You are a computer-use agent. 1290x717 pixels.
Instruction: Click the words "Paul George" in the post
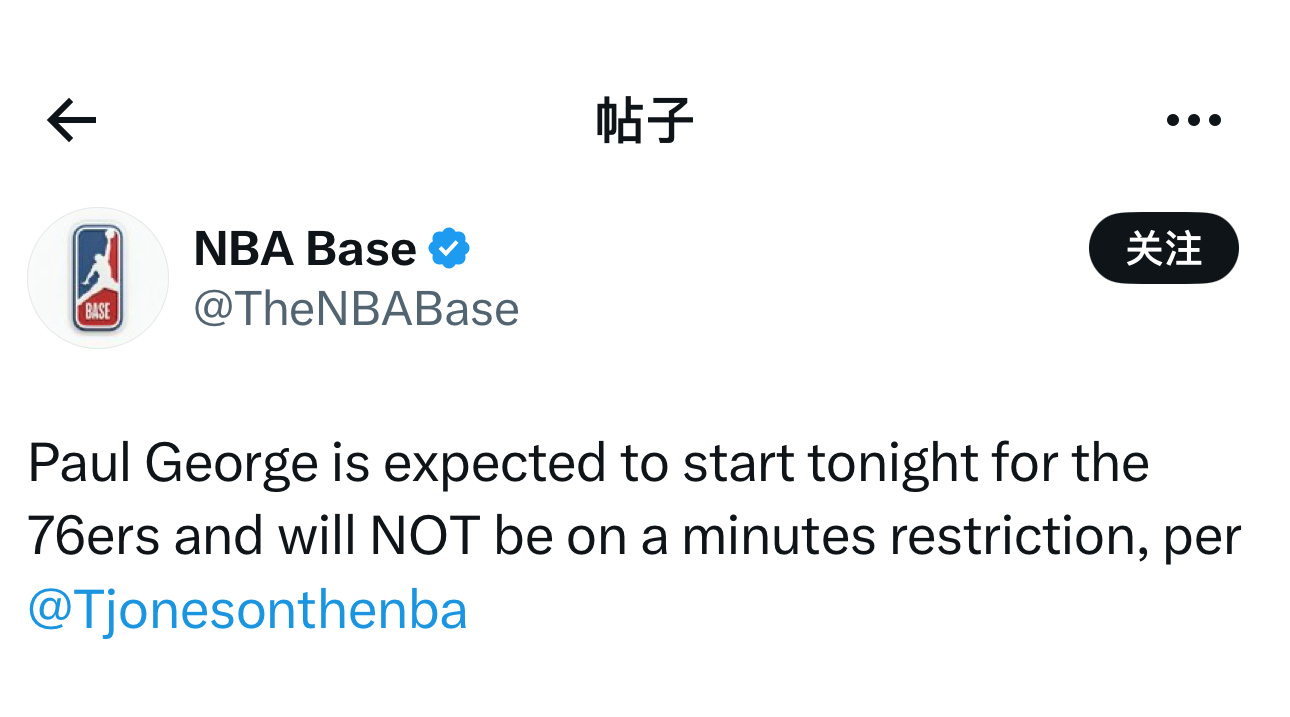tap(173, 464)
